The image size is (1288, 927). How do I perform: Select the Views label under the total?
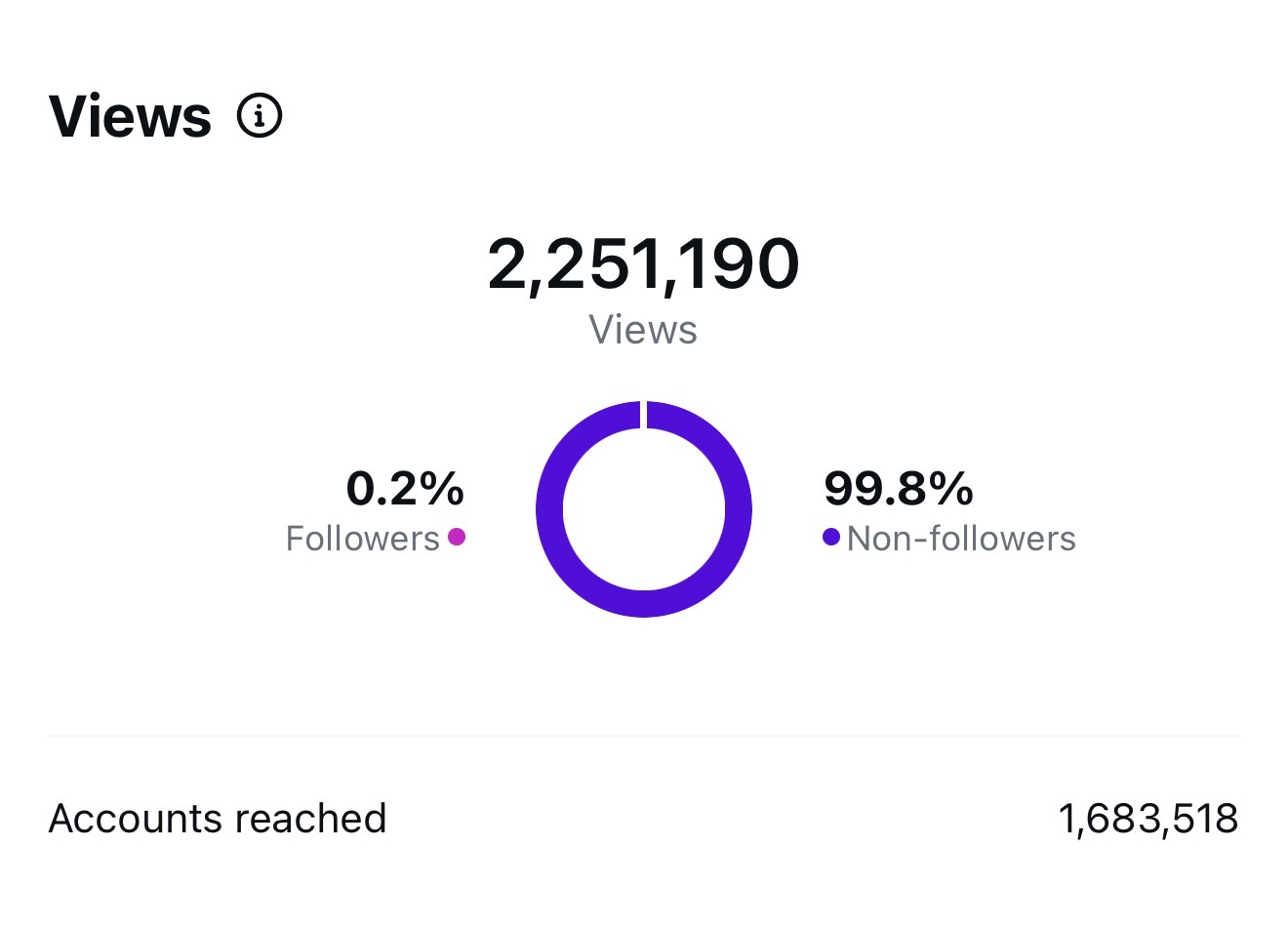pos(643,329)
